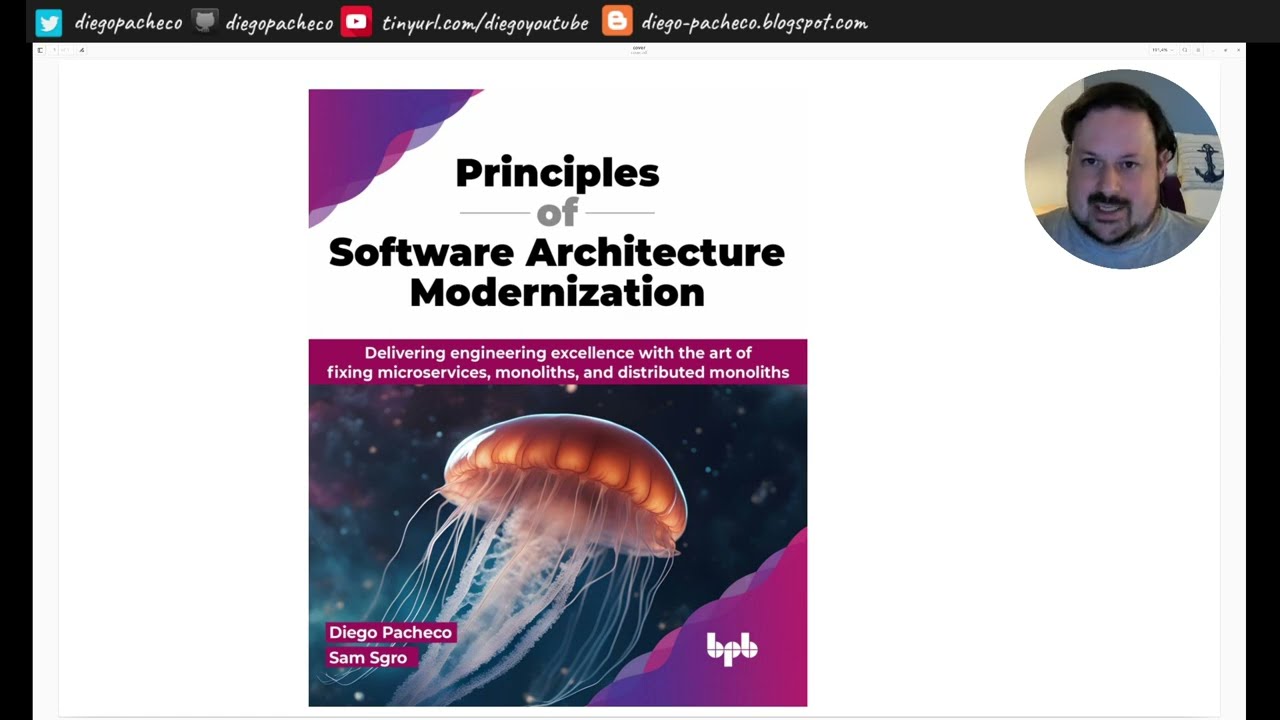Open search with the magnifier icon
Viewport: 1280px width, 720px height.
pyautogui.click(x=1185, y=50)
